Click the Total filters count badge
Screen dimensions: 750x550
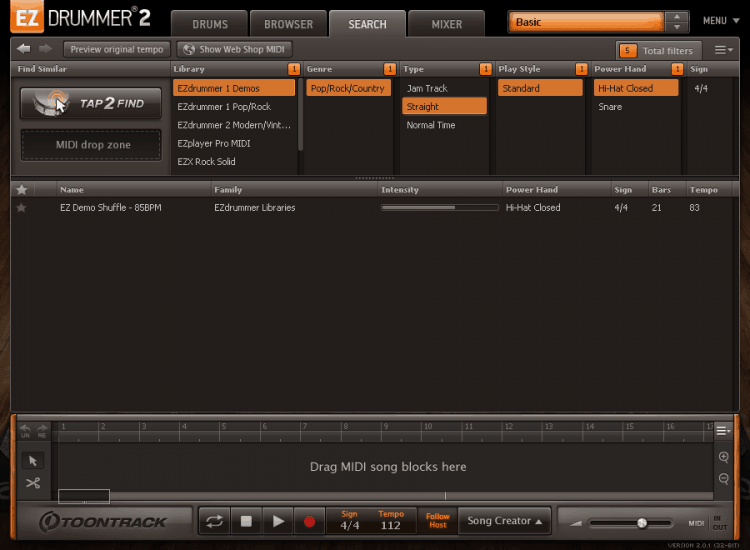pos(628,50)
